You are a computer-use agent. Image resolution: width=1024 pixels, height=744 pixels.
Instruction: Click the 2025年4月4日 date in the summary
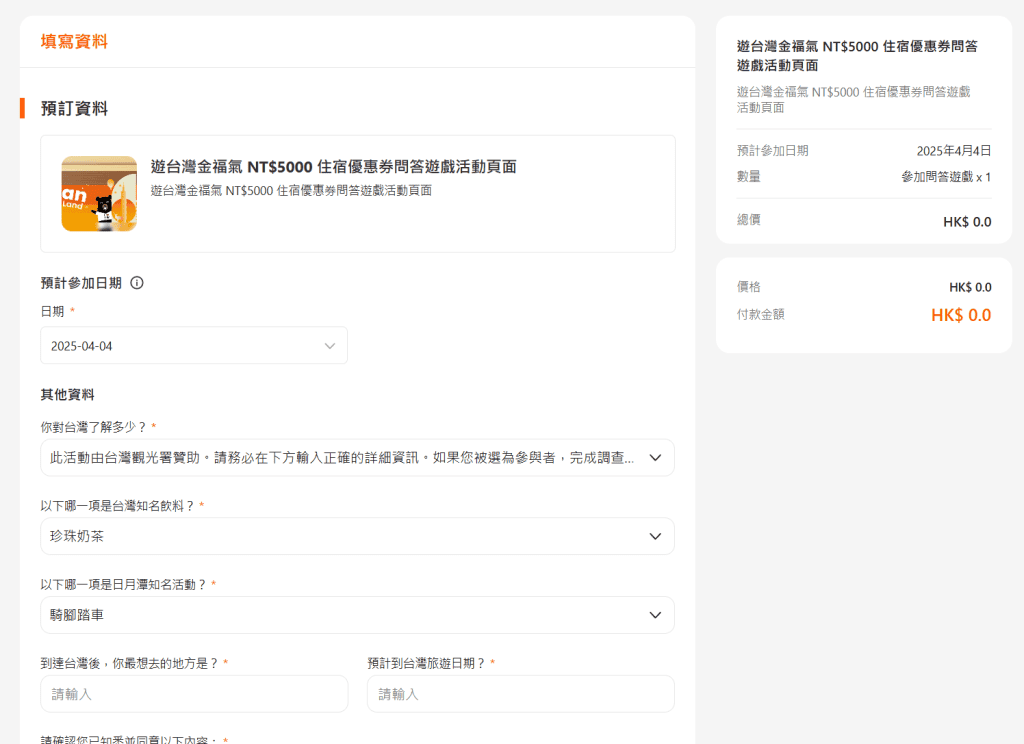pyautogui.click(x=953, y=151)
